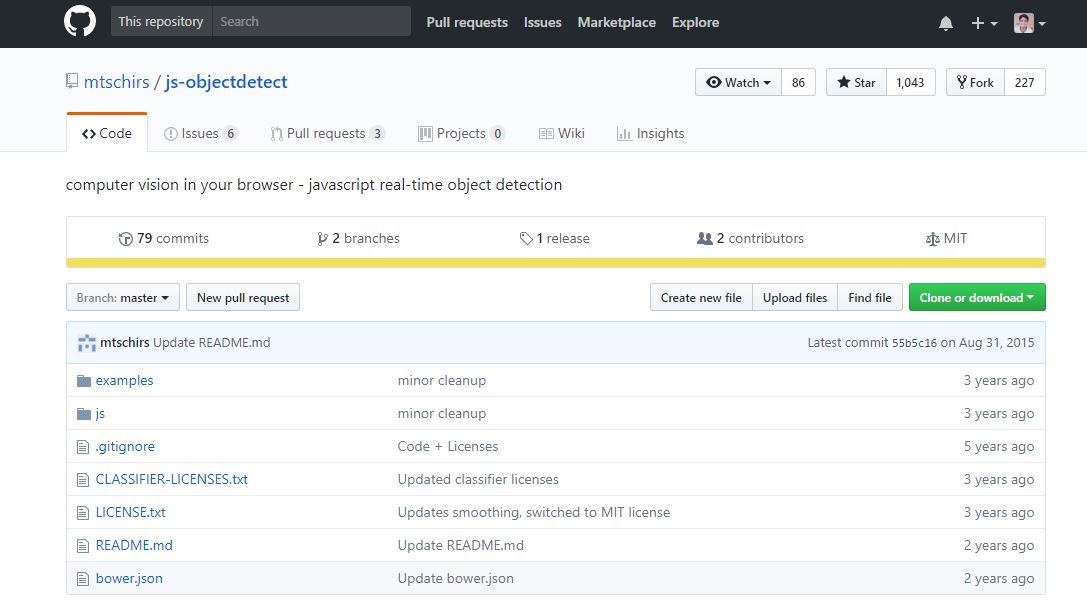The image size is (1087, 604).
Task: Open the js folder
Action: coord(101,414)
